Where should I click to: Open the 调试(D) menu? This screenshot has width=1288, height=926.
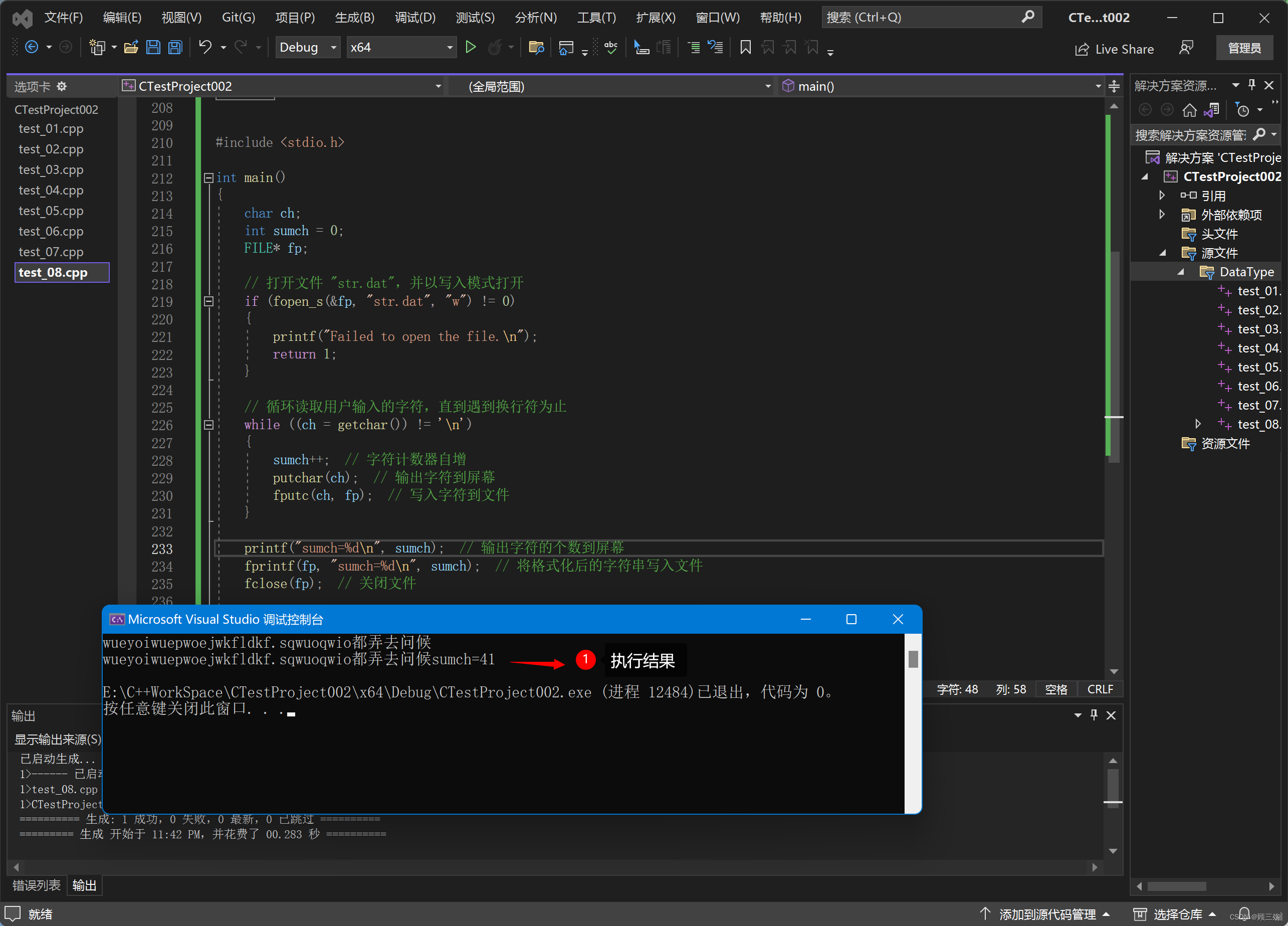pyautogui.click(x=414, y=17)
